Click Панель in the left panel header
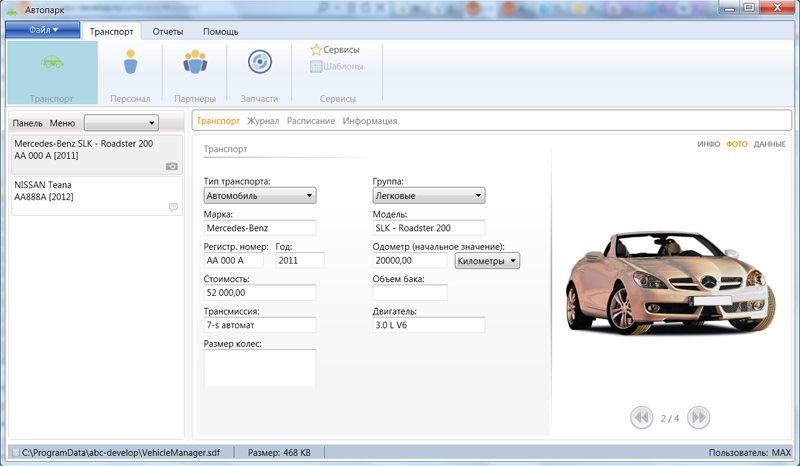The width and height of the screenshot is (800, 466). pyautogui.click(x=28, y=123)
